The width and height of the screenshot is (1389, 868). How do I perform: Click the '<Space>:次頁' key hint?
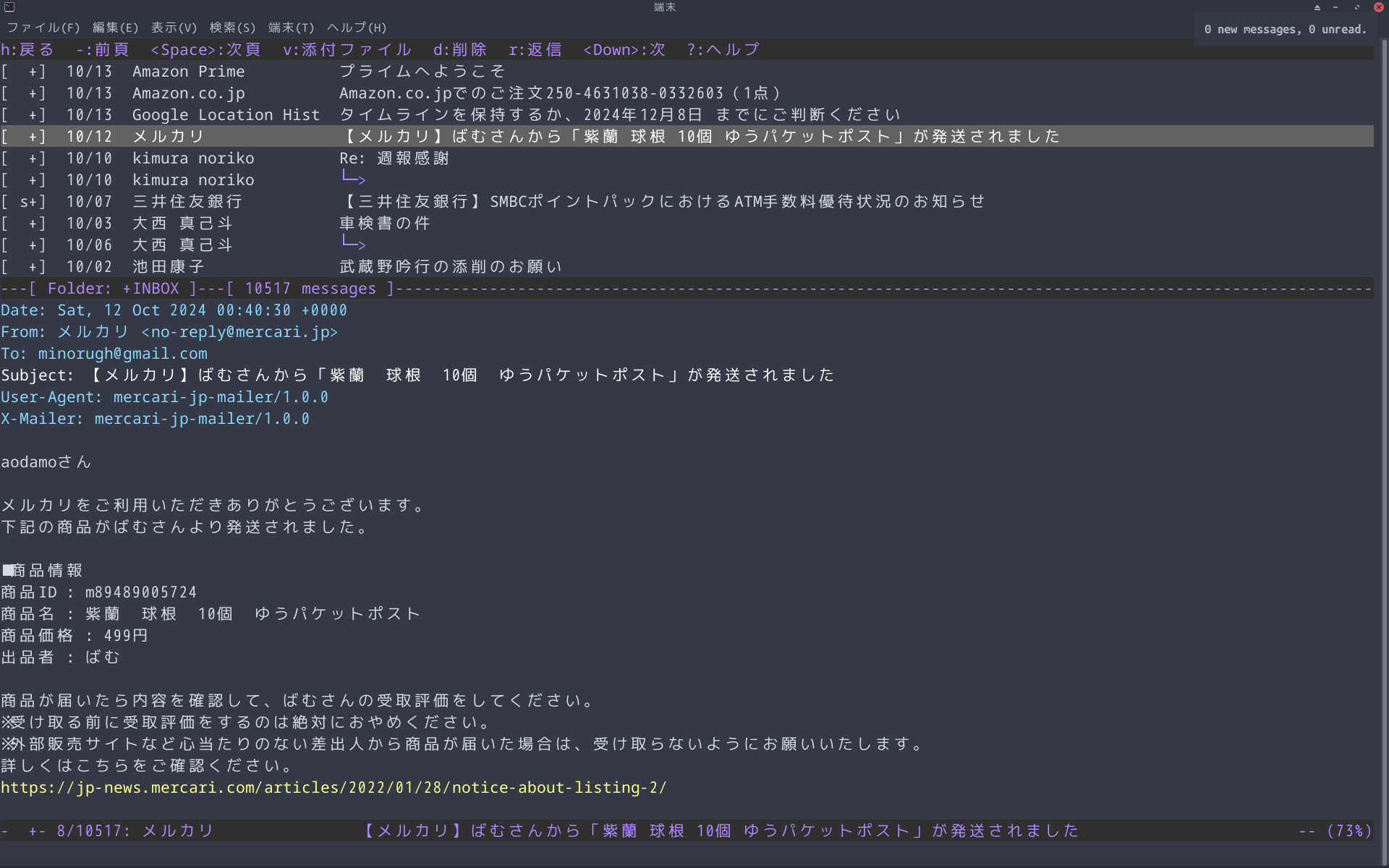[x=206, y=49]
